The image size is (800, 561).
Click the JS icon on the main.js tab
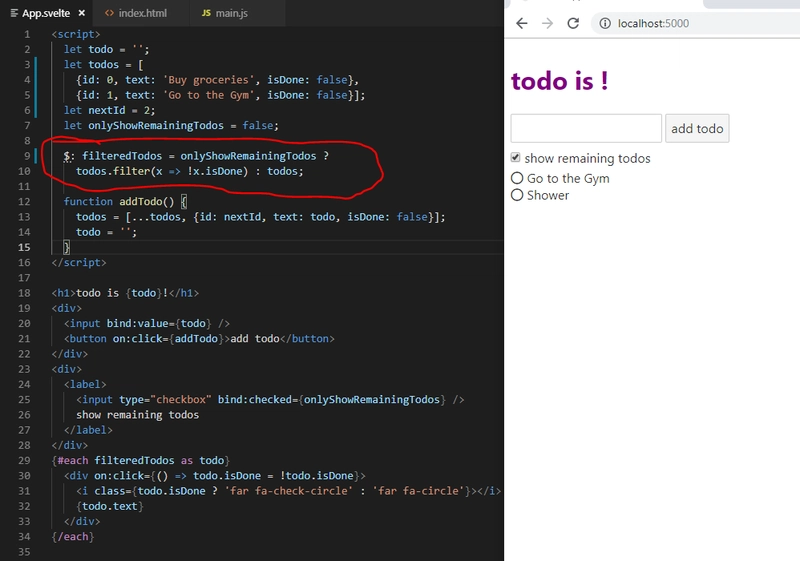tap(205, 12)
